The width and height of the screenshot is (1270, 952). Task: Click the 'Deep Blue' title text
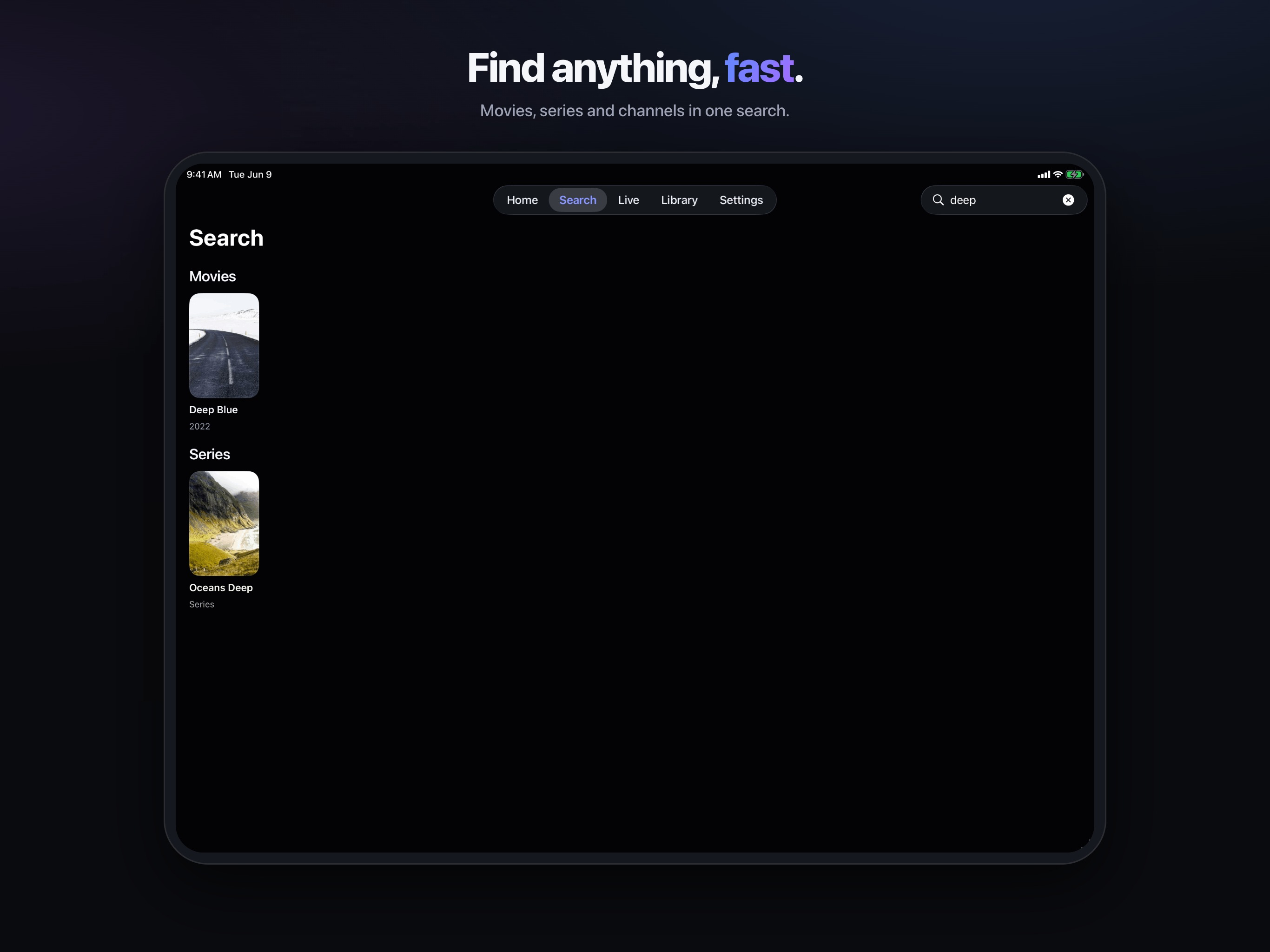(x=213, y=410)
